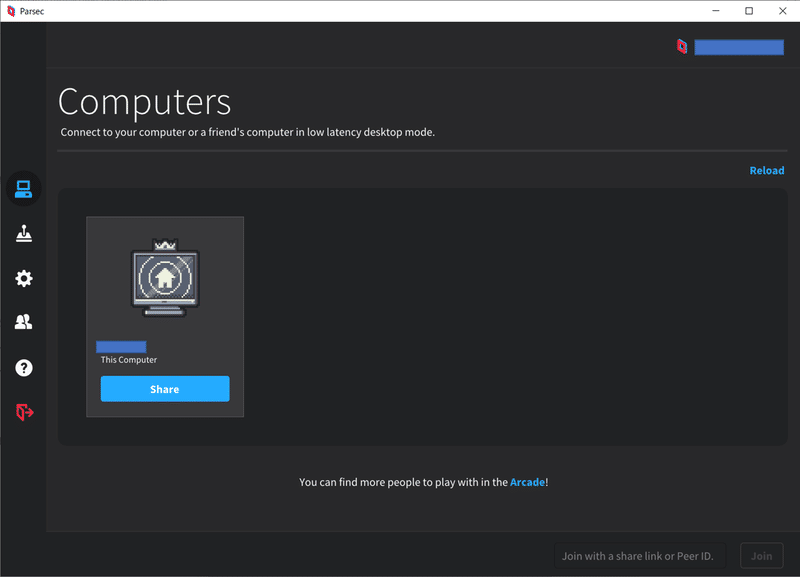Click the Join button
The height and width of the screenshot is (577, 800).
click(x=761, y=556)
